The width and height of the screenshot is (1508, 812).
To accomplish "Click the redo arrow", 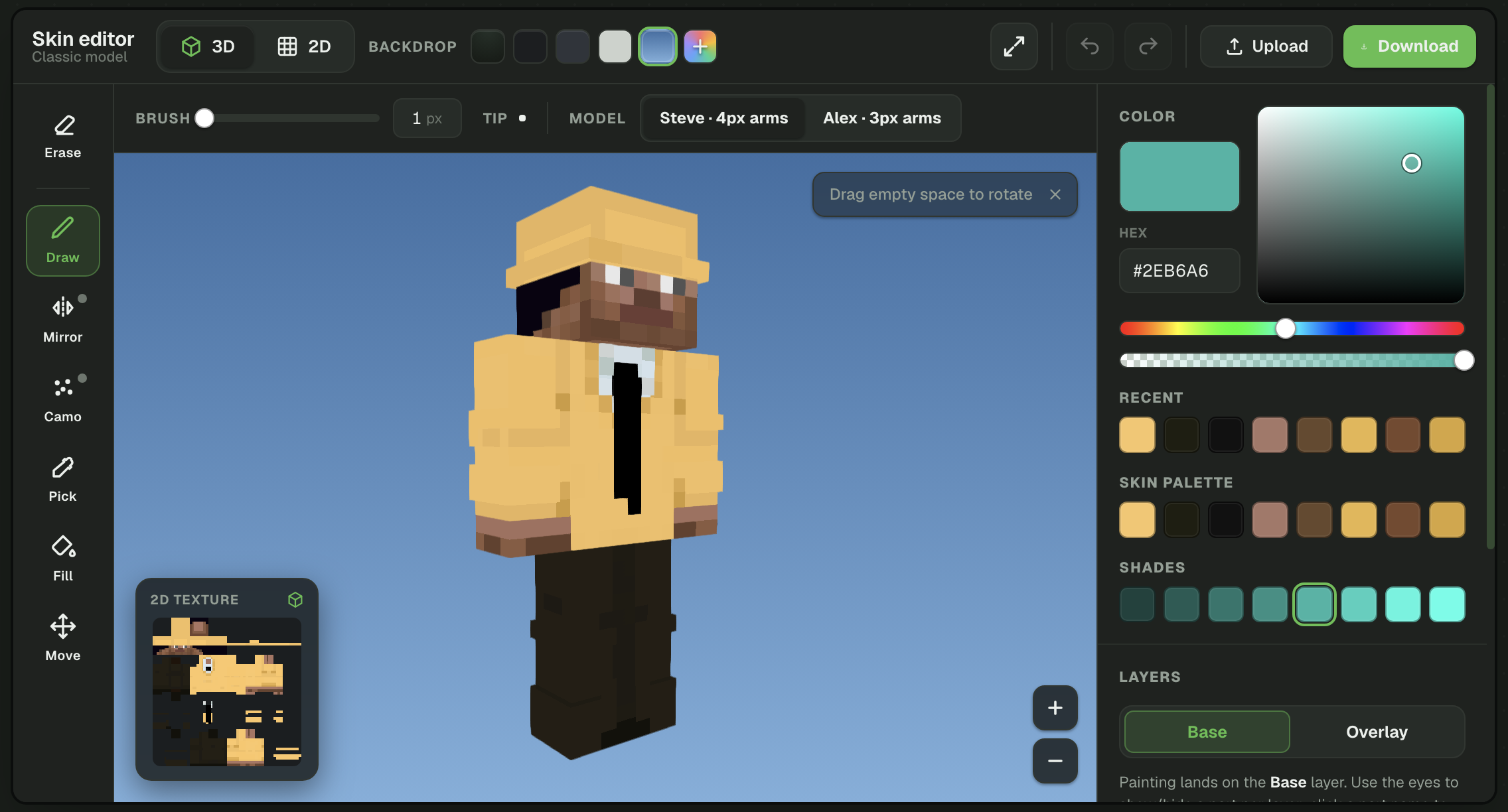I will pos(1148,46).
